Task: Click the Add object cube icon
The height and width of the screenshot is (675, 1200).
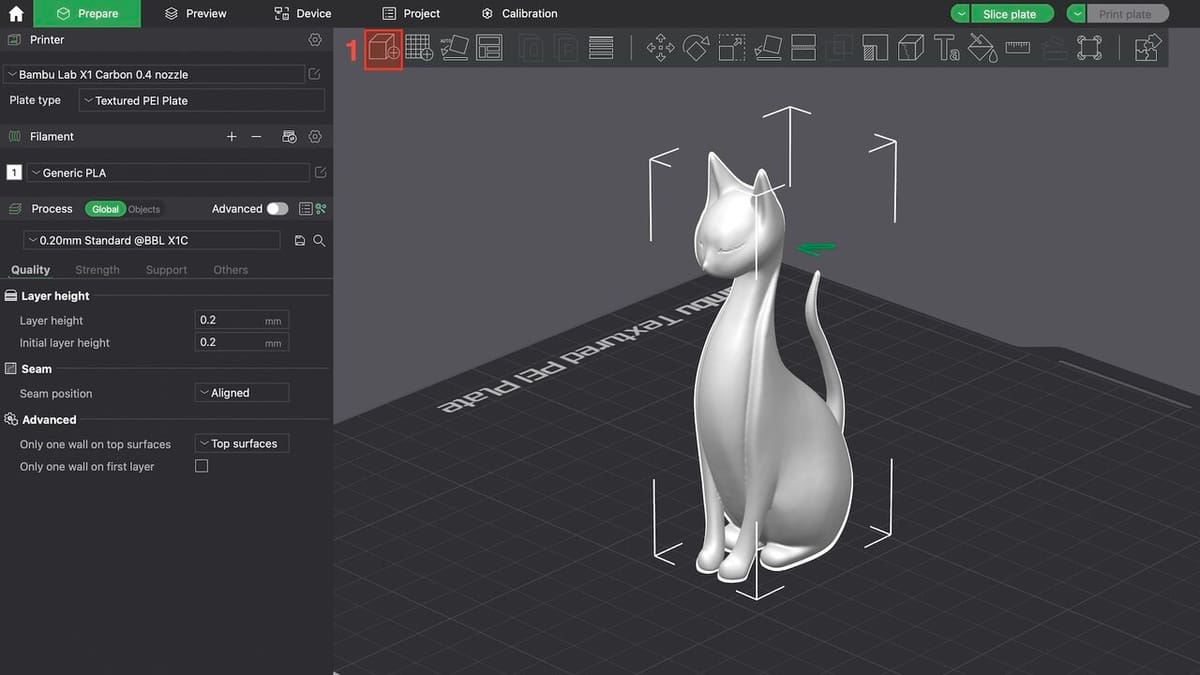Action: (x=383, y=49)
